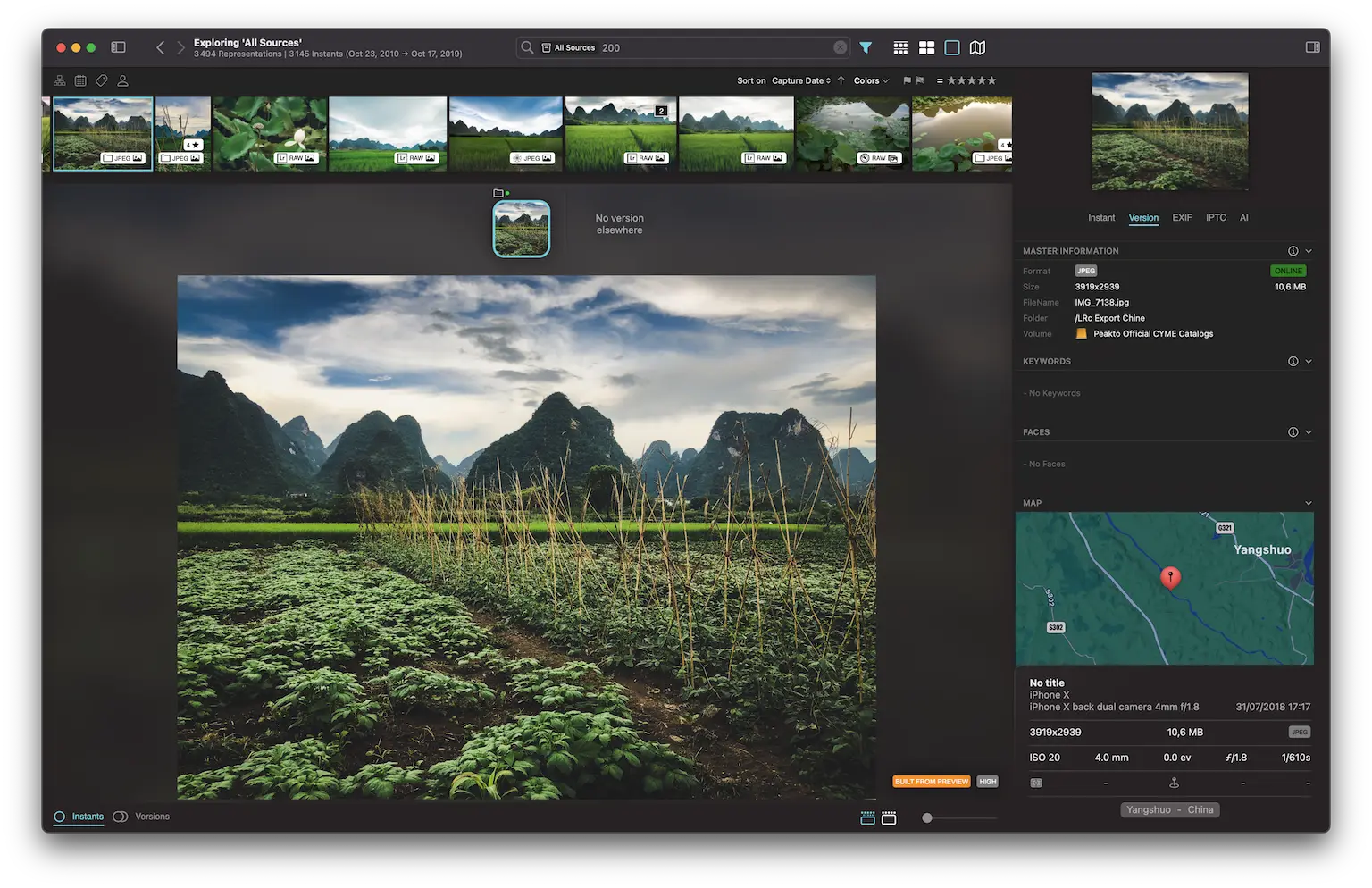Open the map view
The height and width of the screenshot is (888, 1372).
(978, 47)
